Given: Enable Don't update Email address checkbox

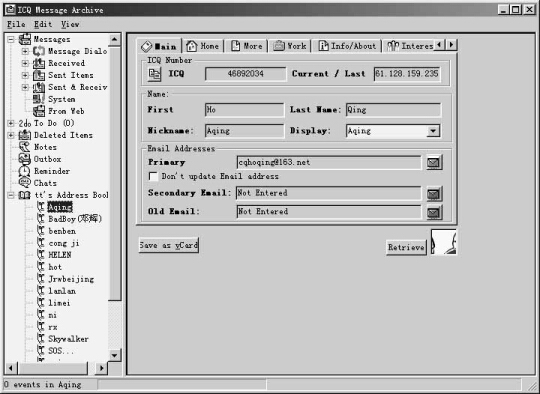Looking at the screenshot, I should [153, 176].
